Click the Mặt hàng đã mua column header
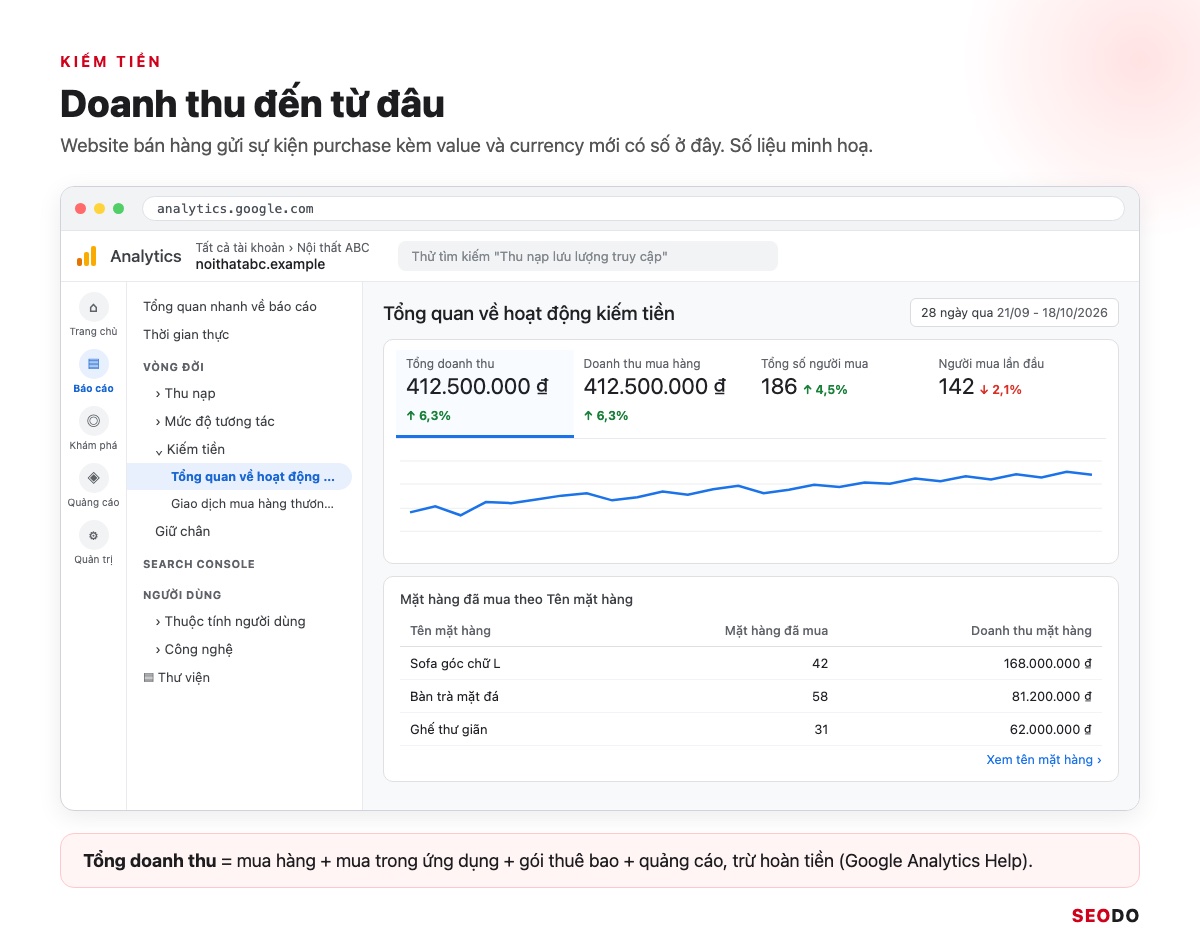Viewport: 1200px width, 948px height. click(x=777, y=631)
